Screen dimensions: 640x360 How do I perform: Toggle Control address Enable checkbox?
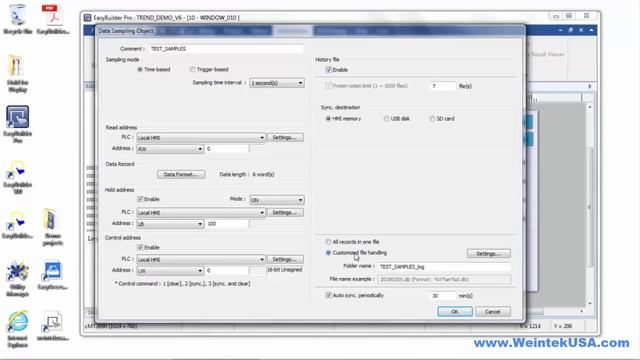click(x=140, y=247)
